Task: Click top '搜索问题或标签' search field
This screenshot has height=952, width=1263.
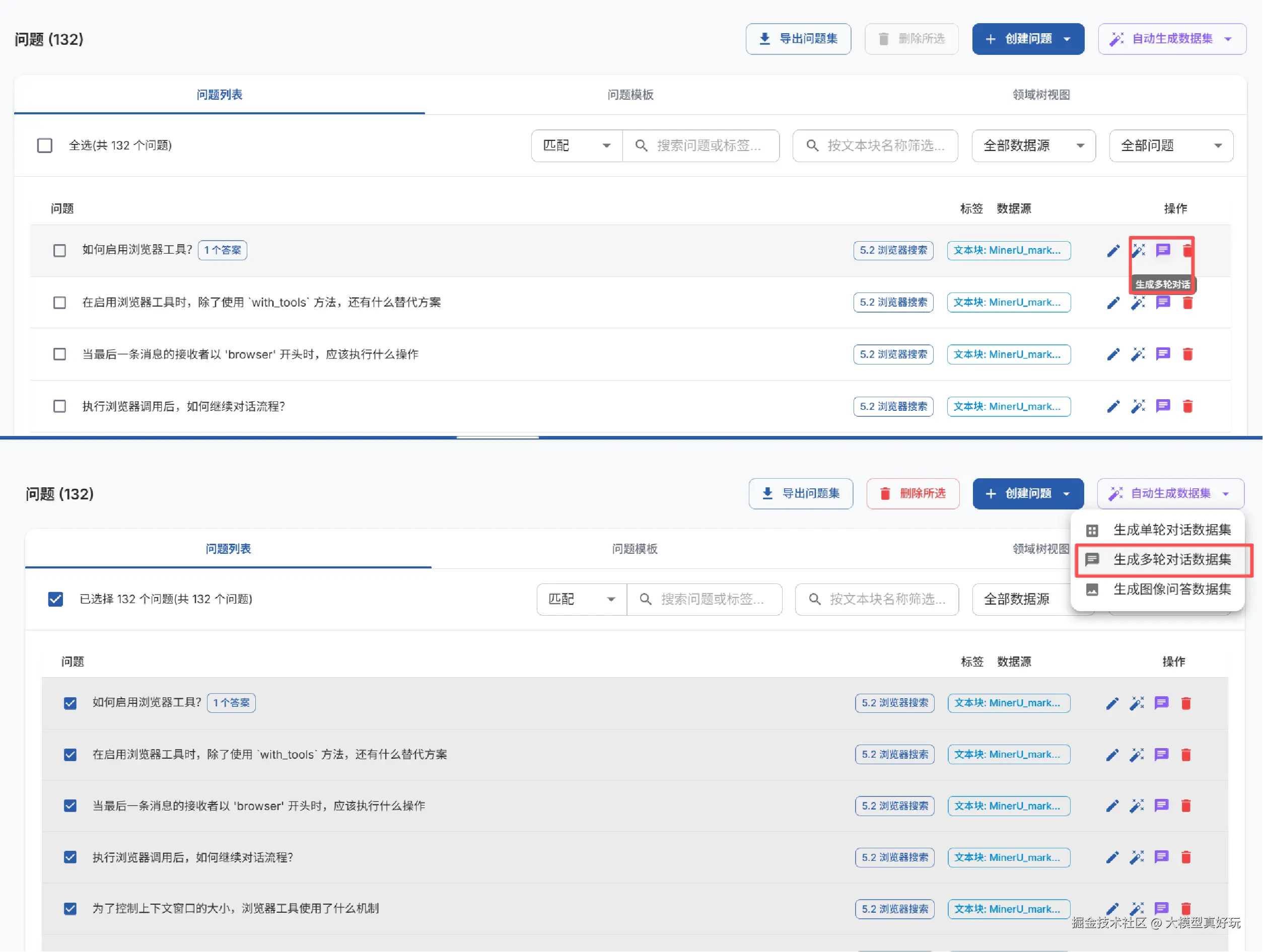Action: pos(708,145)
